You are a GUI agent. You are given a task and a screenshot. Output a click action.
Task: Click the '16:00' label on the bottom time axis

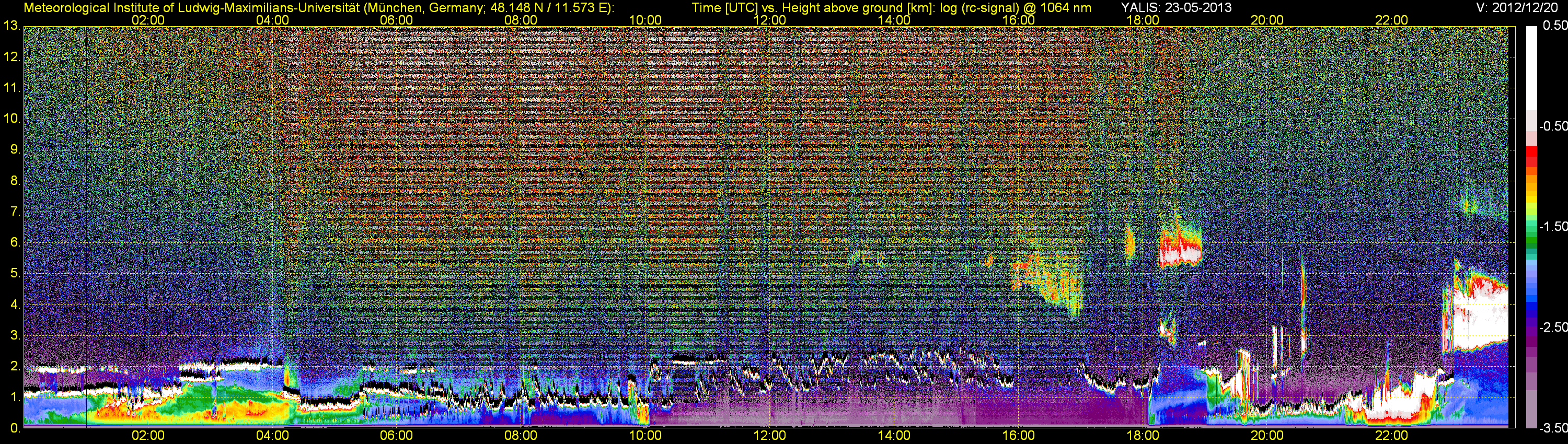[1018, 436]
